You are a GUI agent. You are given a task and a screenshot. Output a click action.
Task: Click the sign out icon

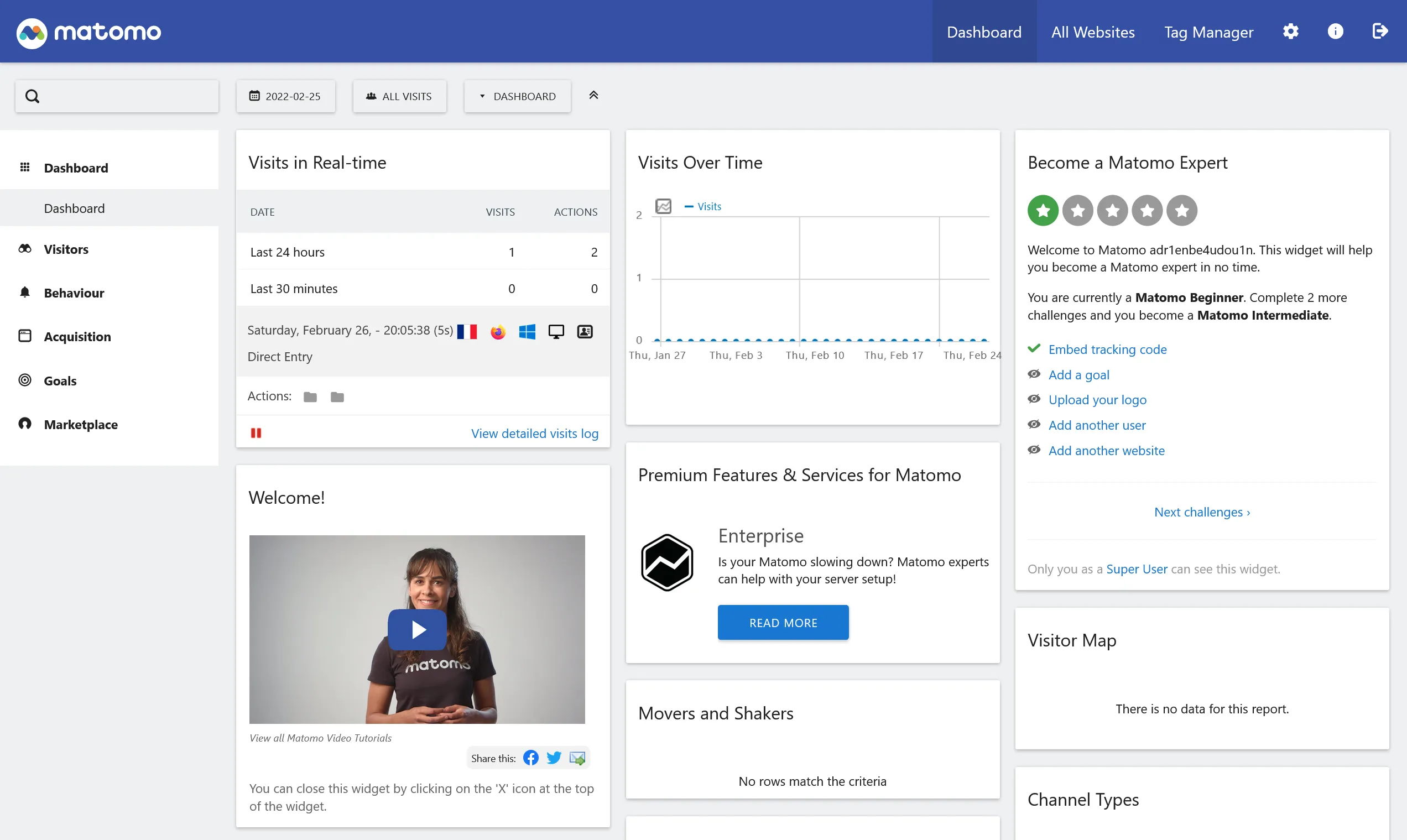pyautogui.click(x=1380, y=31)
